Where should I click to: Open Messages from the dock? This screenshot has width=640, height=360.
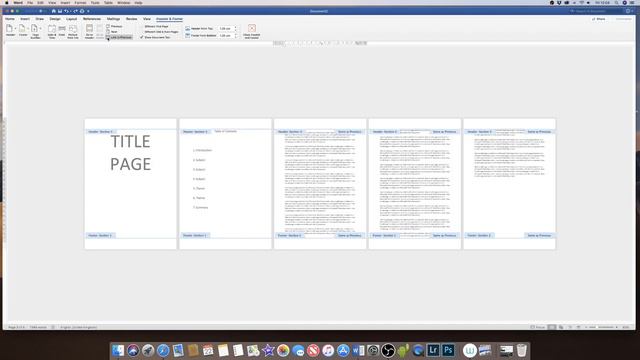298,350
